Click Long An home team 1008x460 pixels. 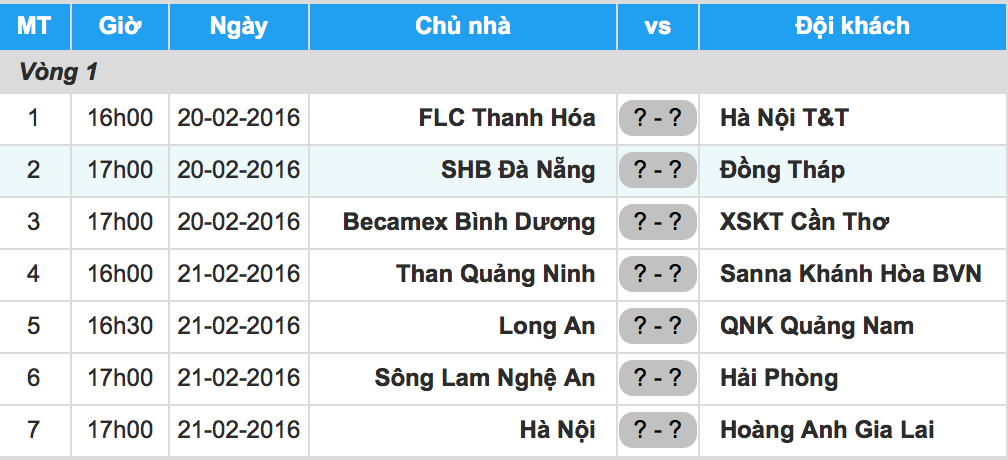coord(547,326)
